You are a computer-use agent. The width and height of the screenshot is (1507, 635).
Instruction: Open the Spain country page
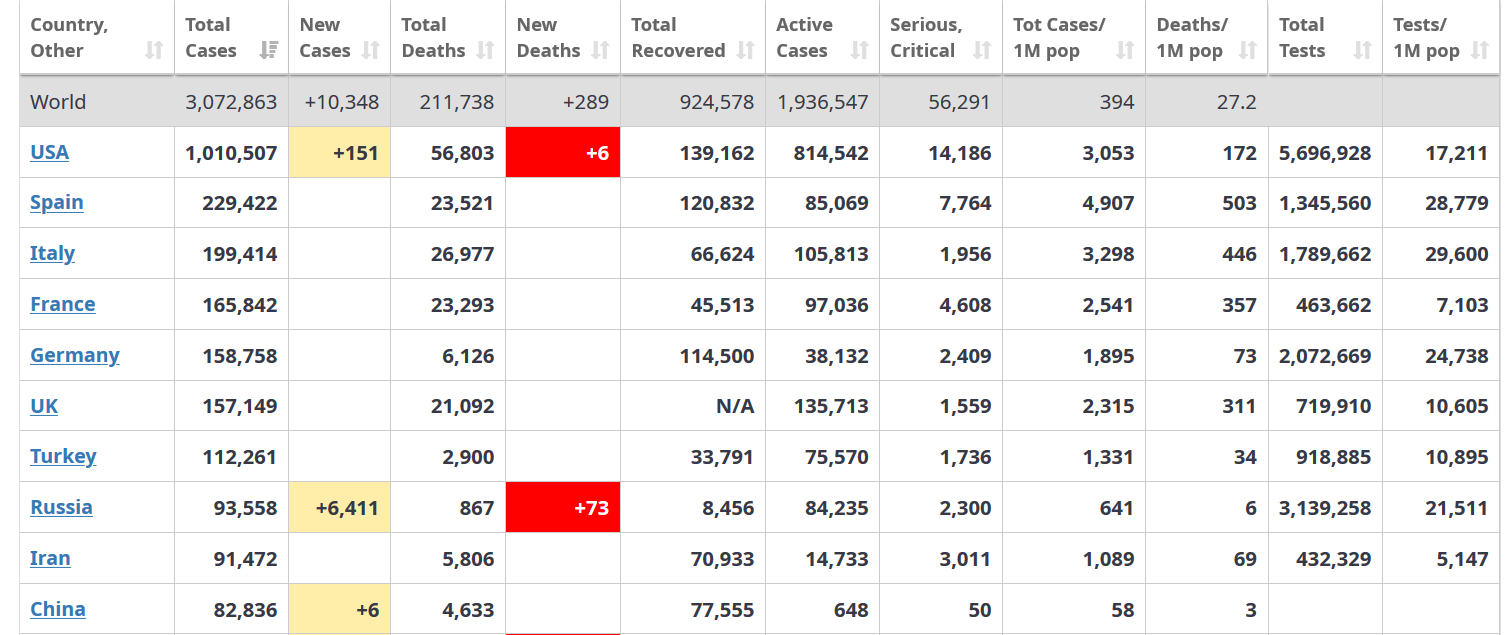[x=56, y=202]
